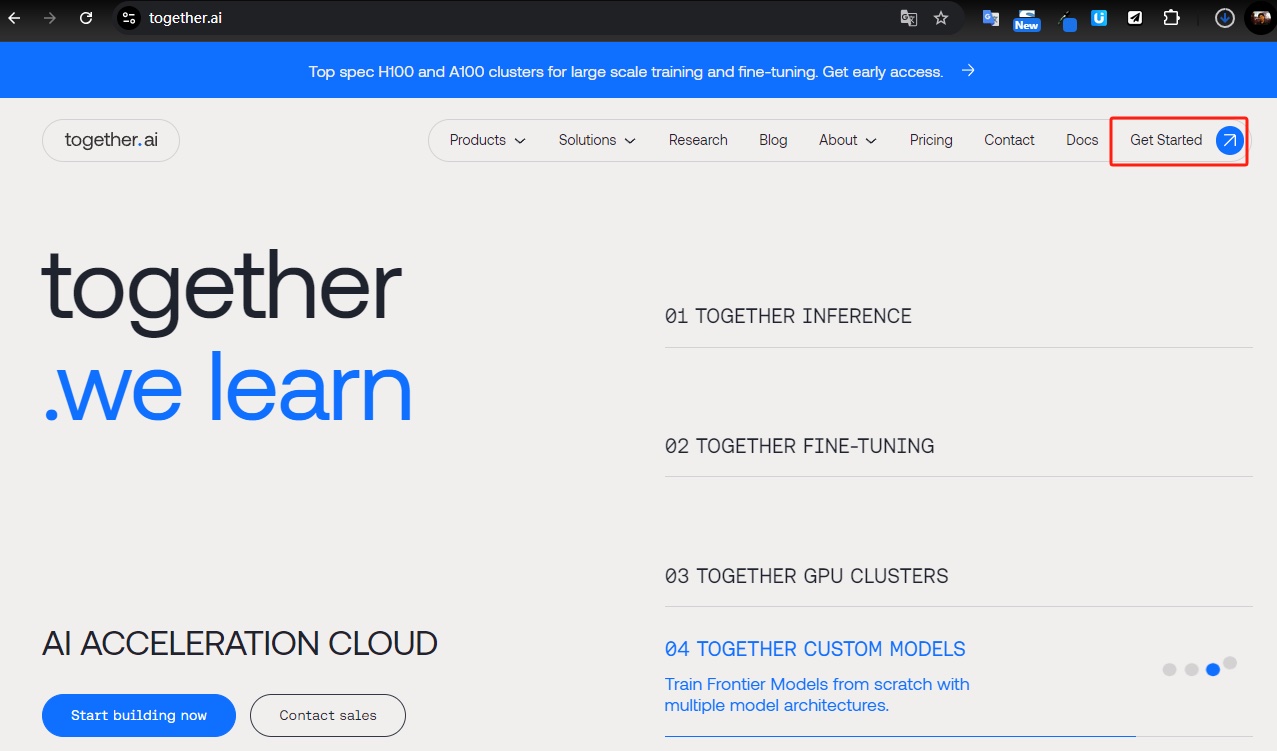Reload the together.ai page
This screenshot has height=751, width=1277.
tap(86, 18)
